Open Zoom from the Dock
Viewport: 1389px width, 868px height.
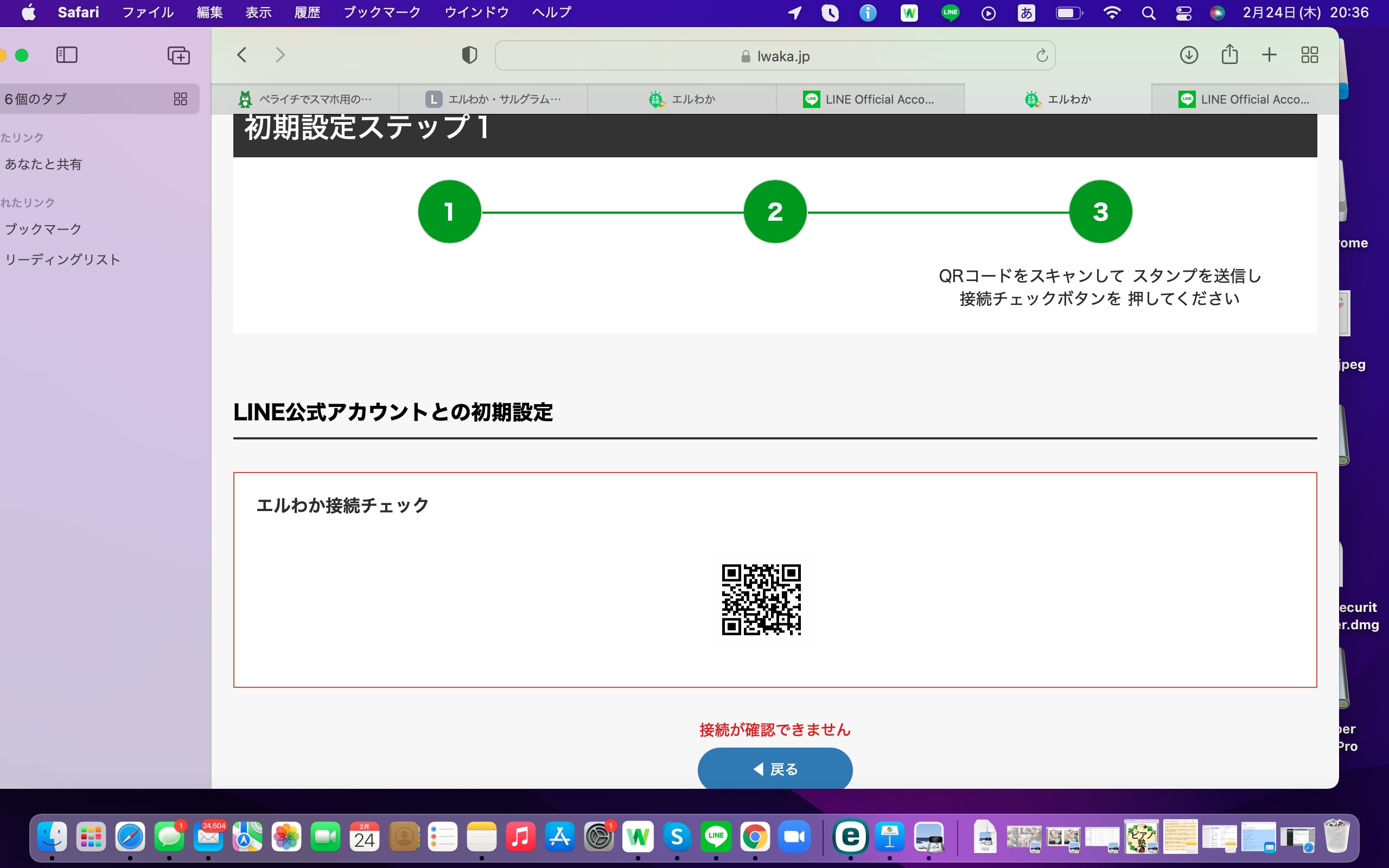794,837
